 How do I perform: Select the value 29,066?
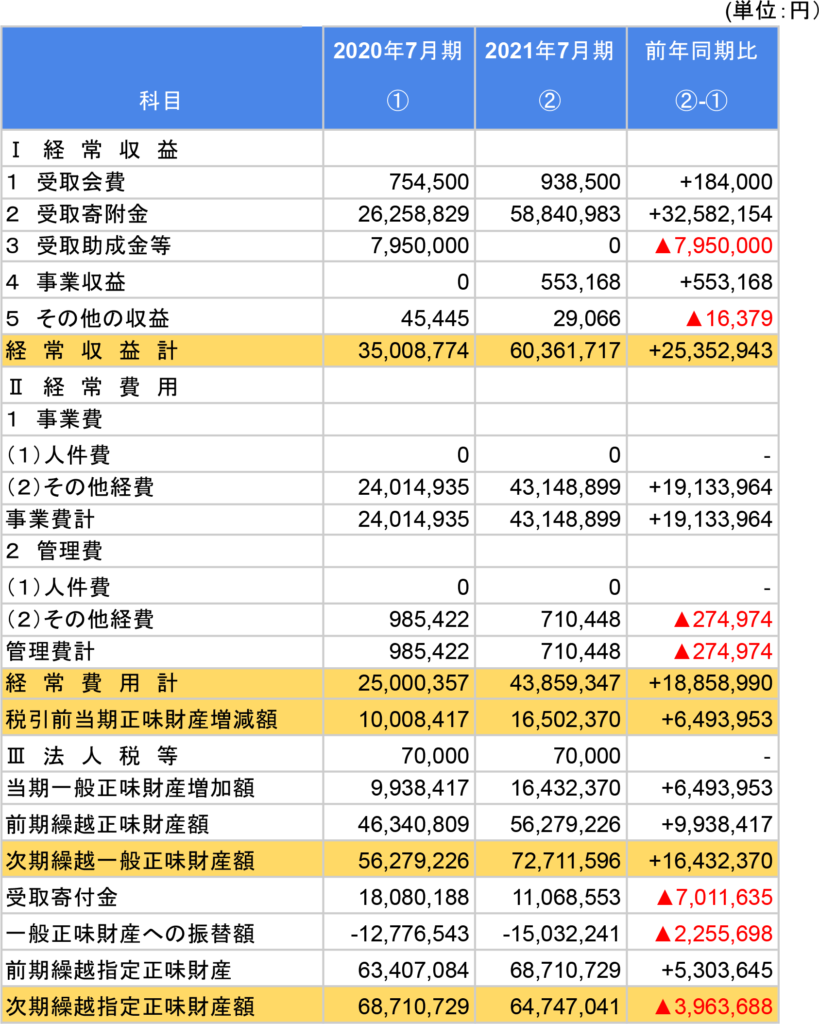pyautogui.click(x=586, y=318)
